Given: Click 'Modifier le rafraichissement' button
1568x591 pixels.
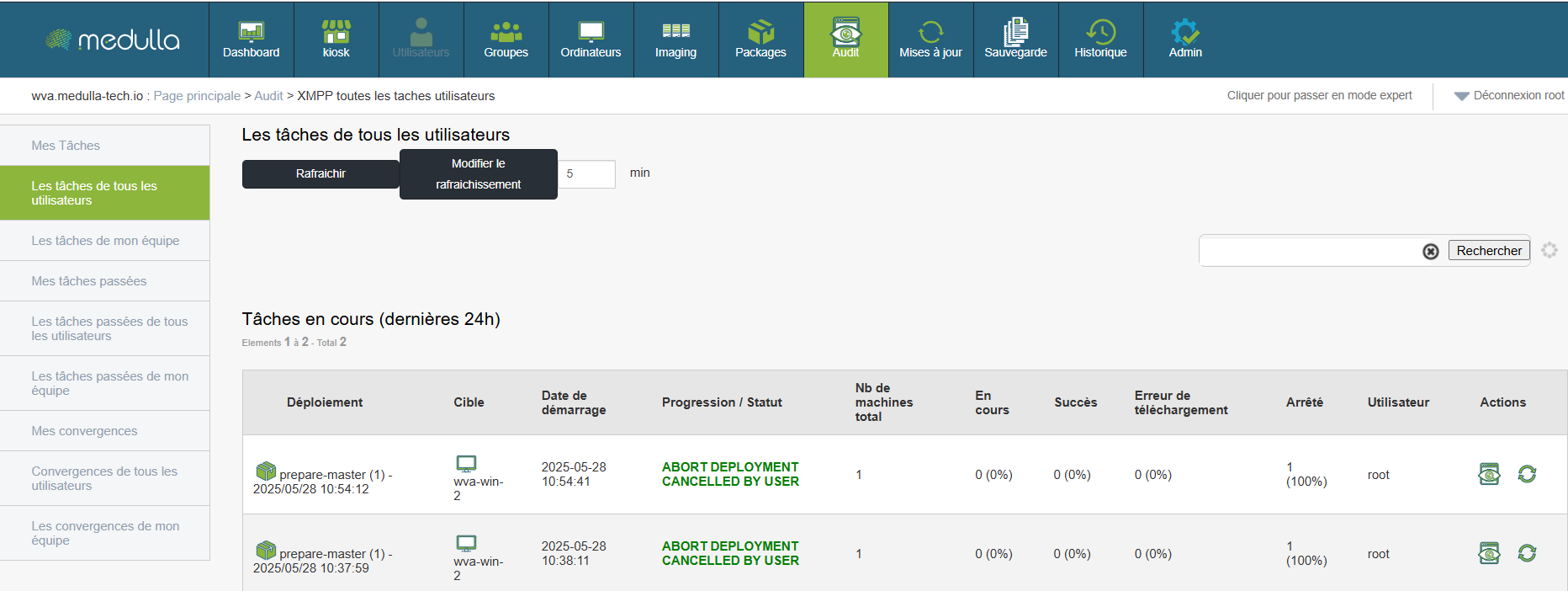Looking at the screenshot, I should (478, 174).
